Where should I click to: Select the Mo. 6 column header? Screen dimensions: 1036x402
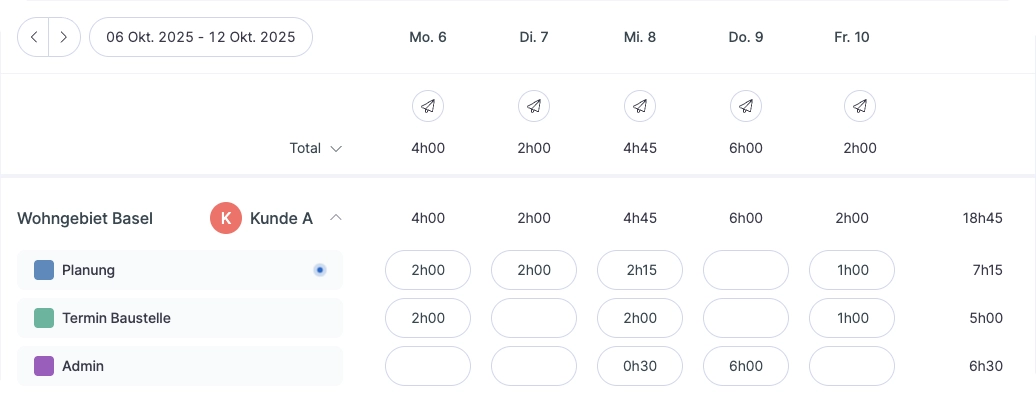click(x=428, y=37)
